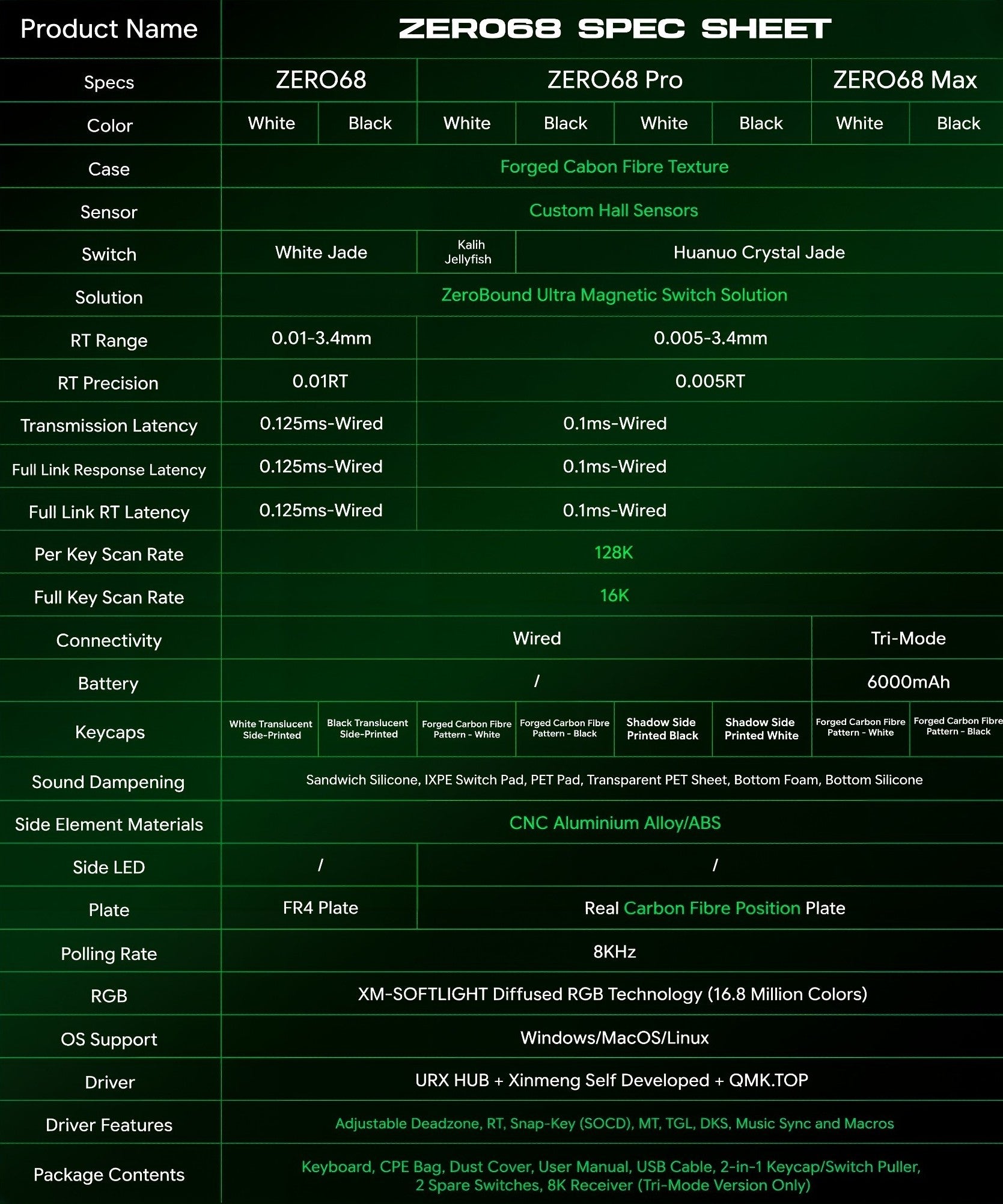The height and width of the screenshot is (1204, 1003).
Task: Click the ZERO68 Pro column header
Action: pyautogui.click(x=614, y=80)
